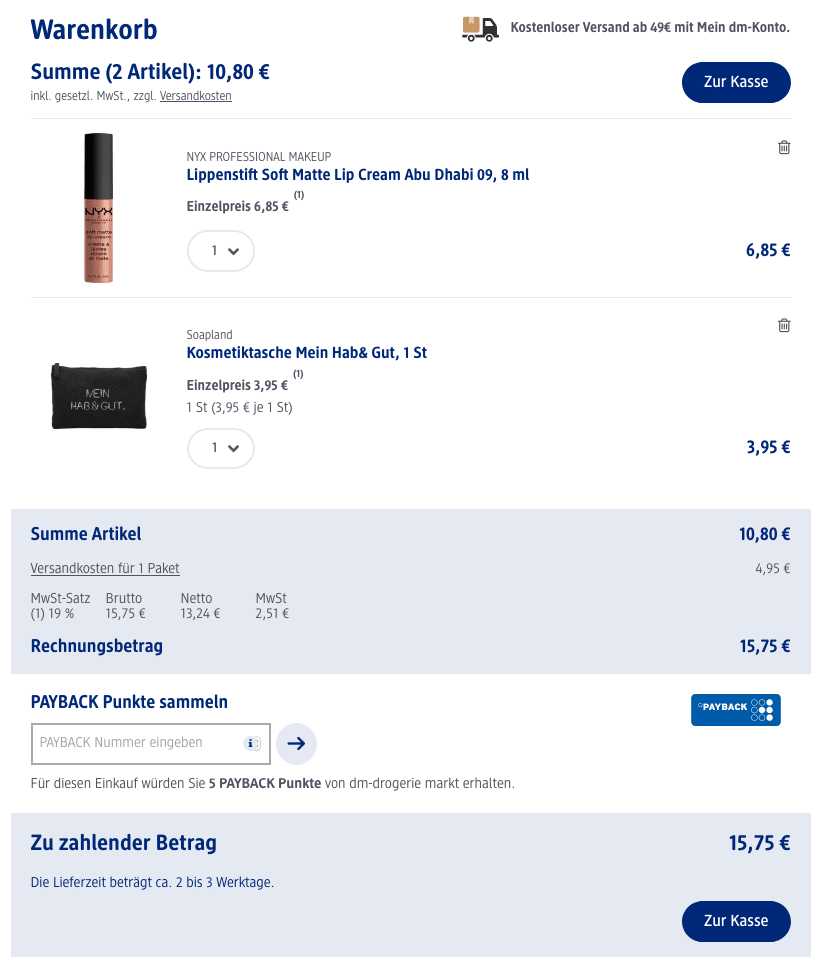Click the black cosmetic bag product image
The height and width of the screenshot is (966, 823).
pos(99,395)
